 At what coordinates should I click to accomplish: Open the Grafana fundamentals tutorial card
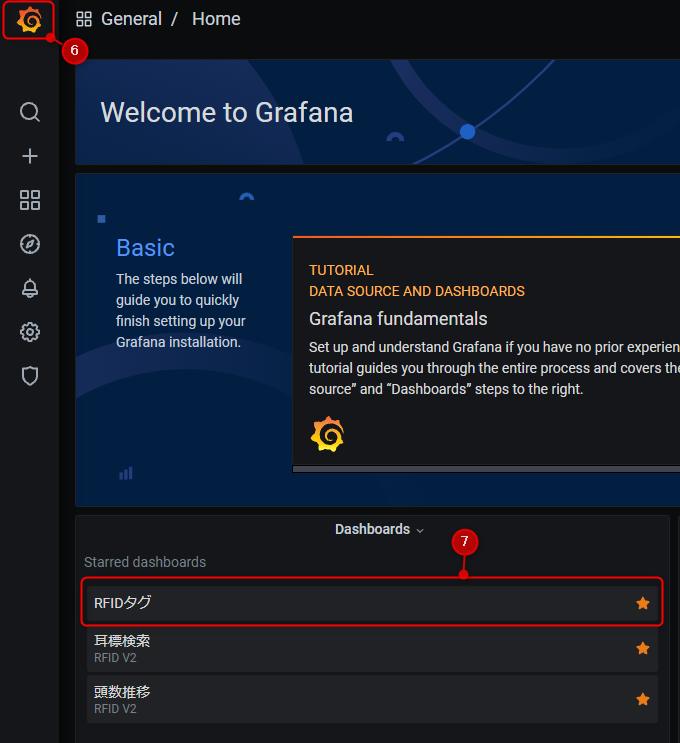tap(486, 351)
